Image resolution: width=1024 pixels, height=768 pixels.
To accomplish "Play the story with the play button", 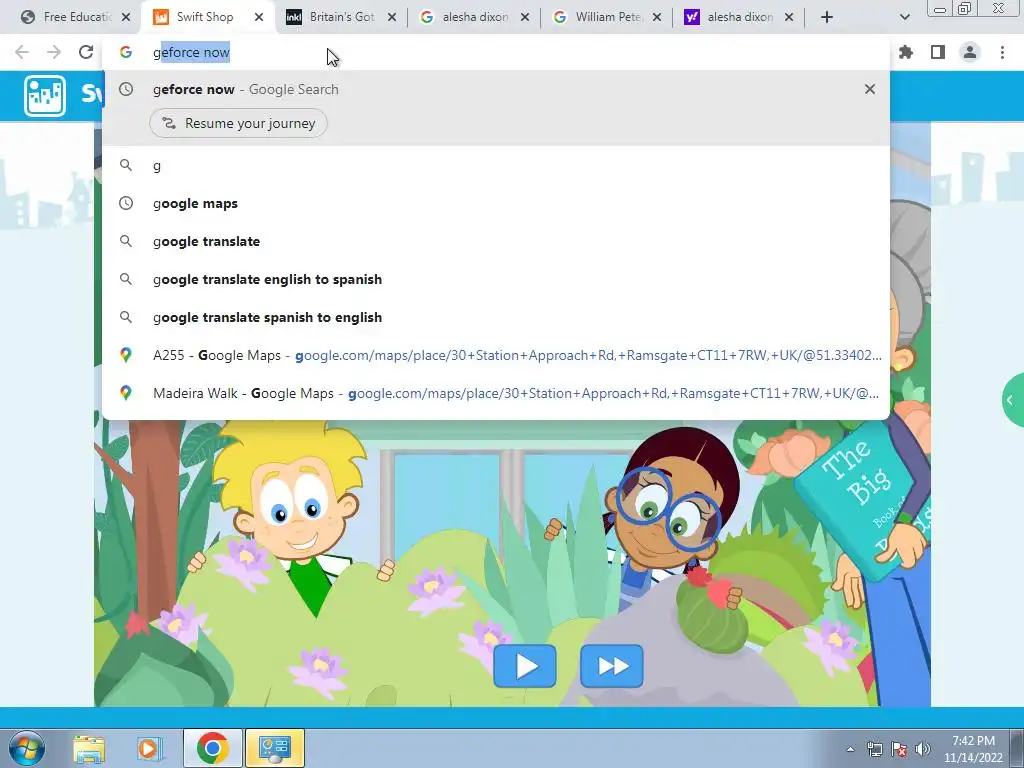I will coord(525,666).
